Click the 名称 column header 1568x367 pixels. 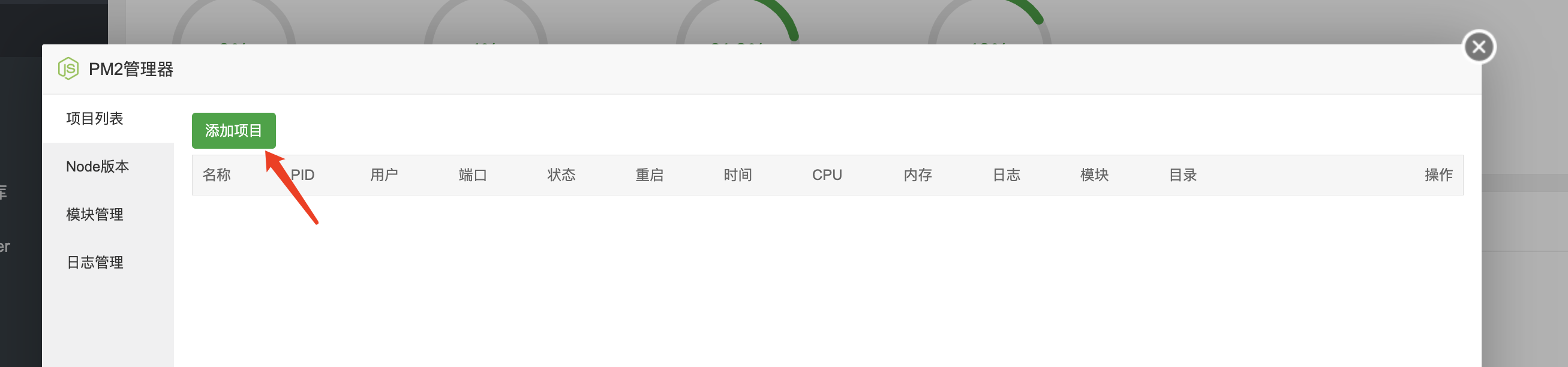[x=216, y=175]
